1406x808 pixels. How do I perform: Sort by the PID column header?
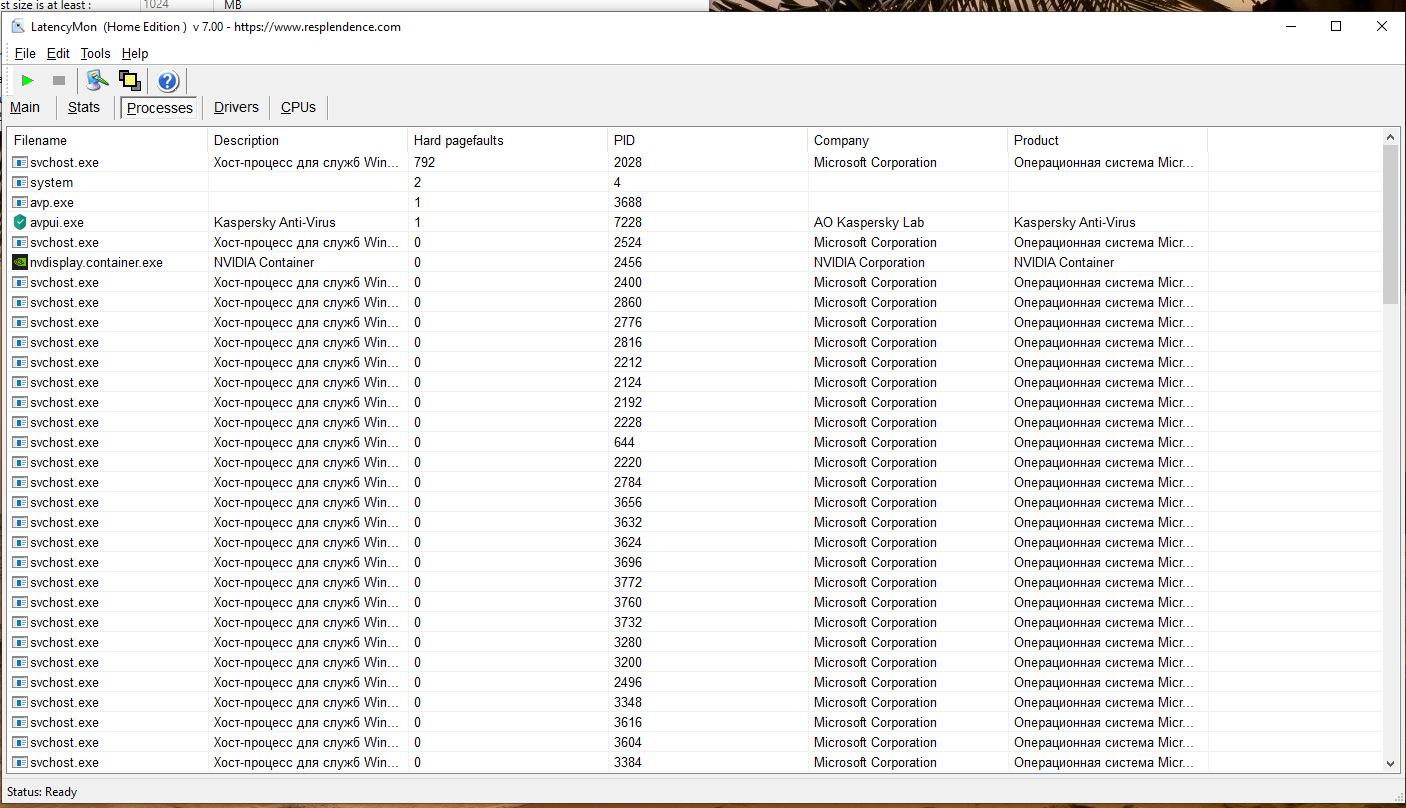pos(708,140)
